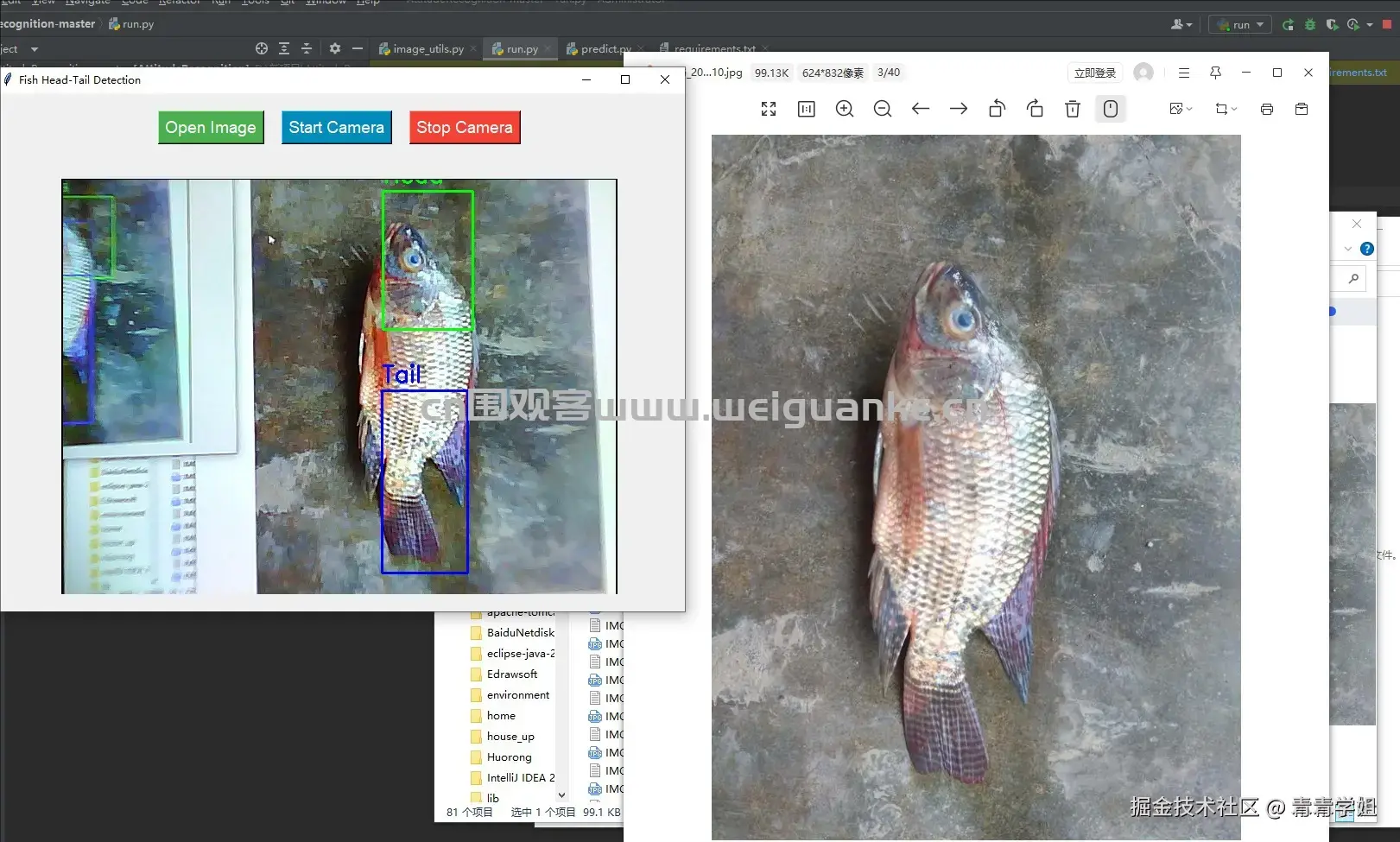
Task: Rotate the image clockwise
Action: tap(1035, 109)
